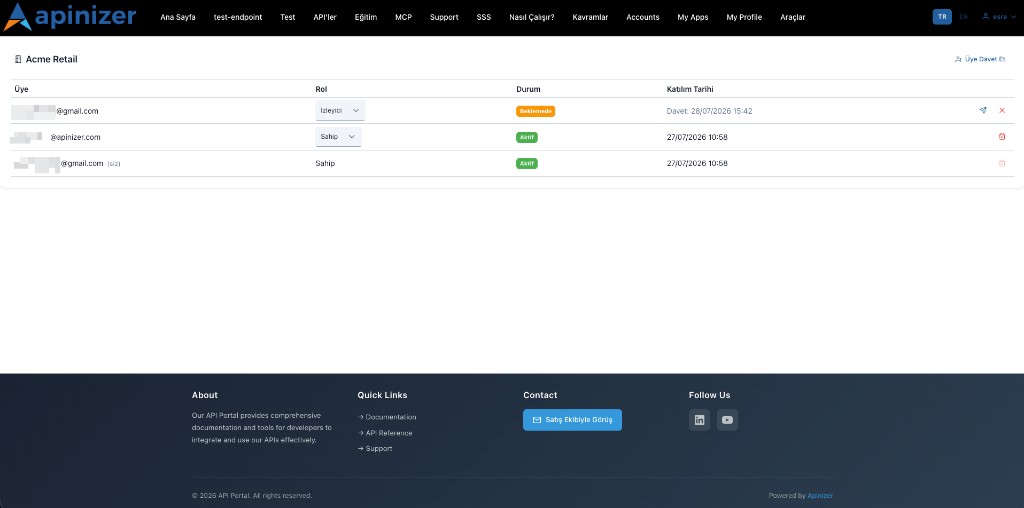Viewport: 1024px width, 508px height.
Task: Resend invite using paper plane icon
Action: click(983, 110)
